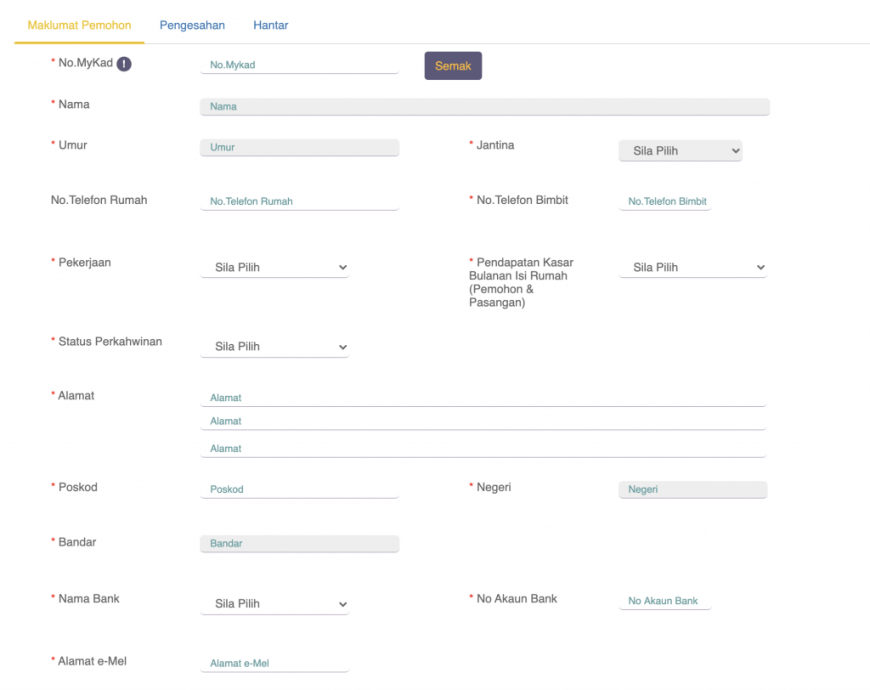Click the Bandar field
870x690 pixels.
pyautogui.click(x=299, y=544)
